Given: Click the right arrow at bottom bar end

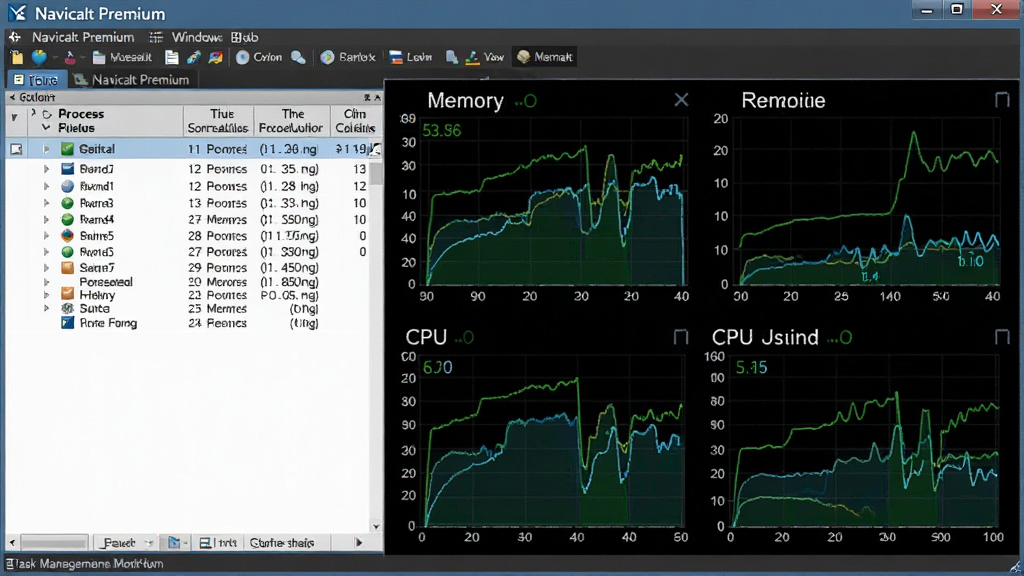Looking at the screenshot, I should click(359, 543).
